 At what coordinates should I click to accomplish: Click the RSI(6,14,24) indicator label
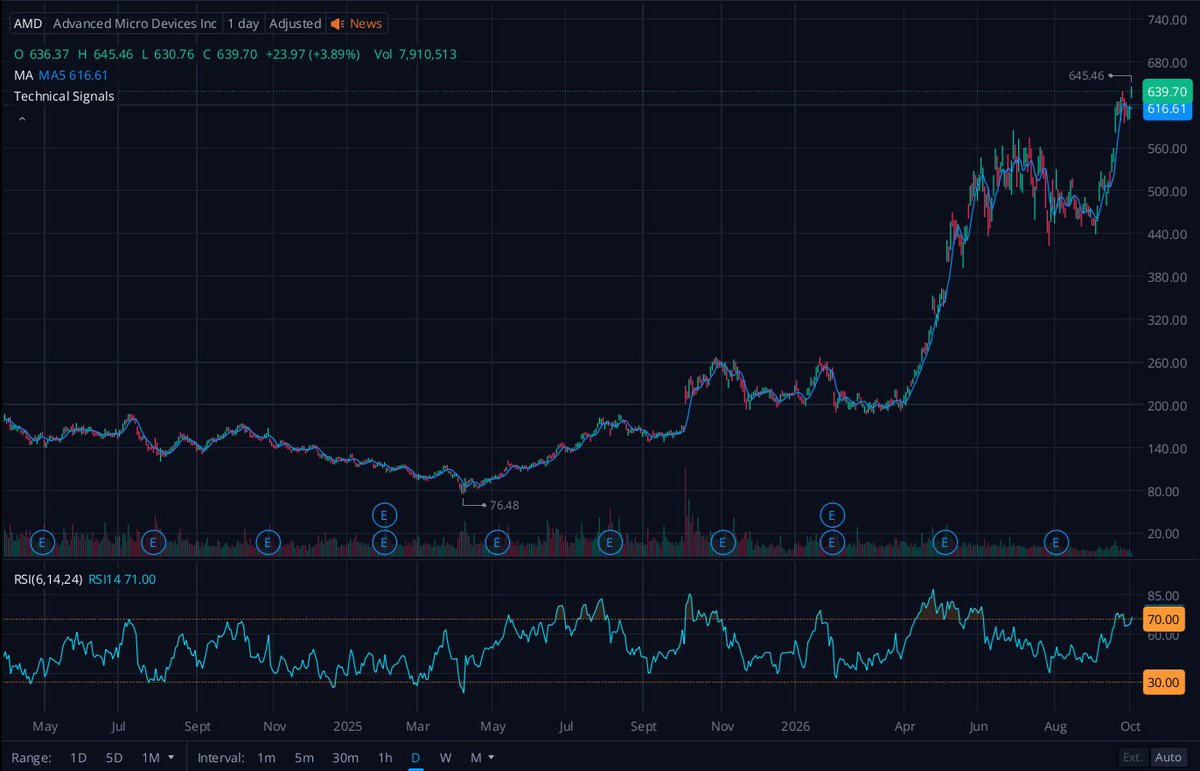(x=48, y=579)
